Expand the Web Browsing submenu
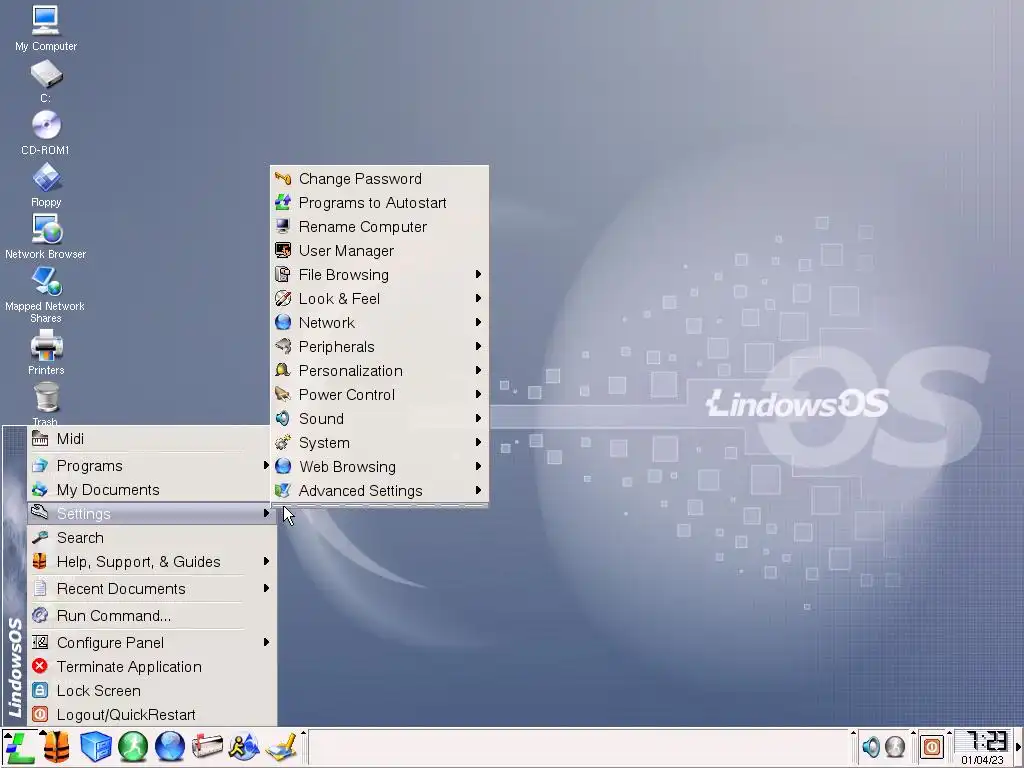The width and height of the screenshot is (1024, 768). [379, 467]
